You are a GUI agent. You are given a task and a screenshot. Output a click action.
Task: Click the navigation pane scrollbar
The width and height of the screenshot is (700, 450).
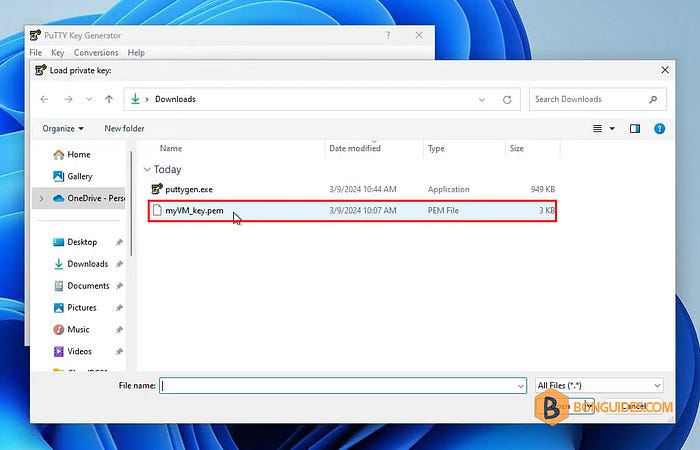click(131, 204)
